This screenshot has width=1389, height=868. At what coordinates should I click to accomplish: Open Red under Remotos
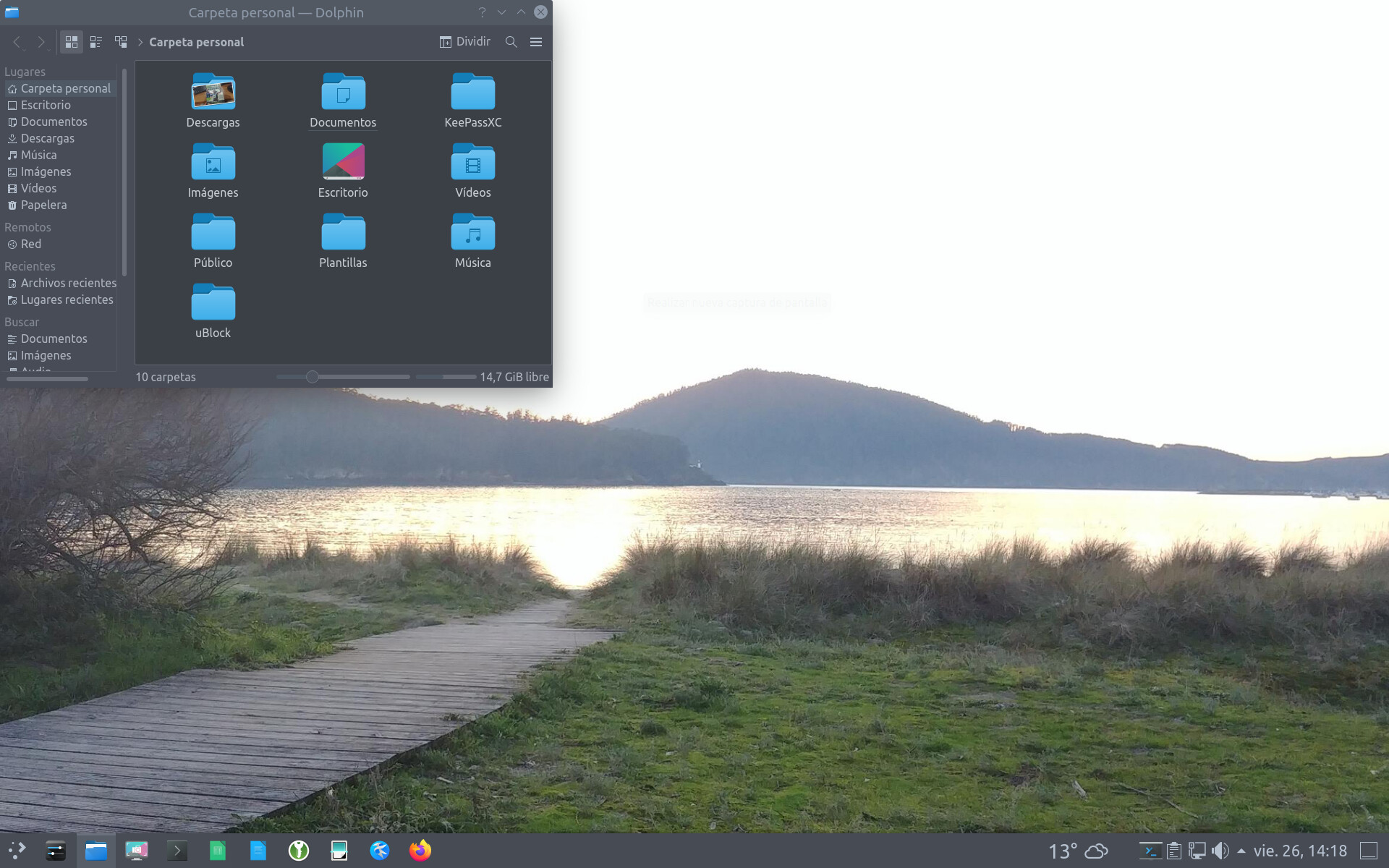coord(60,244)
